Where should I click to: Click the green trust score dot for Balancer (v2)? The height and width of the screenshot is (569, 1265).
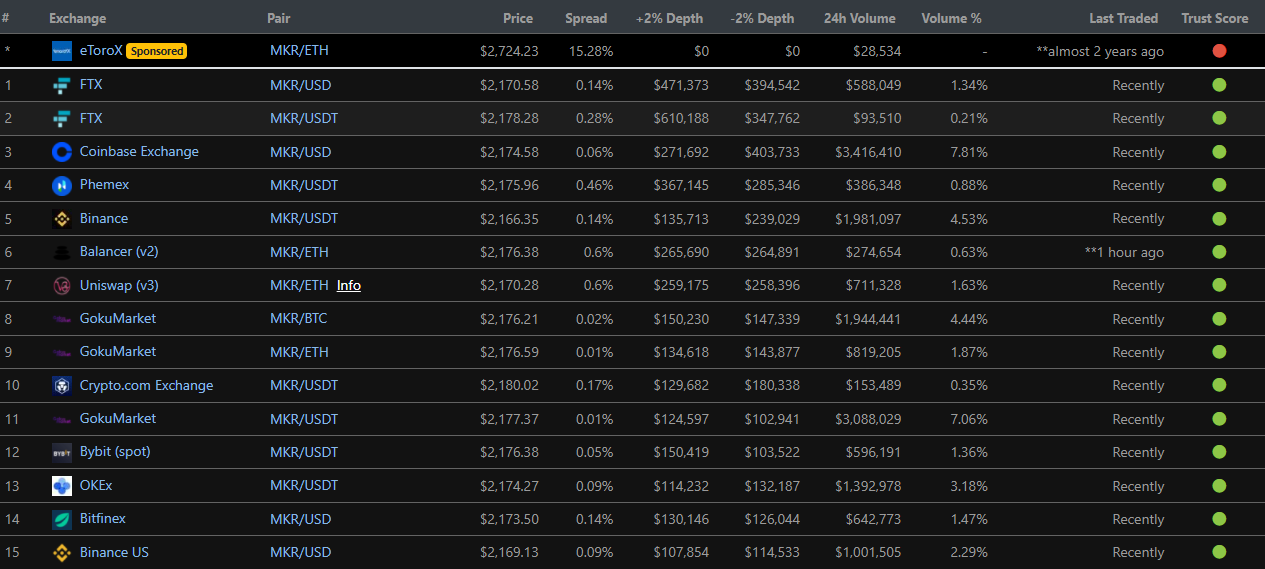tap(1219, 252)
